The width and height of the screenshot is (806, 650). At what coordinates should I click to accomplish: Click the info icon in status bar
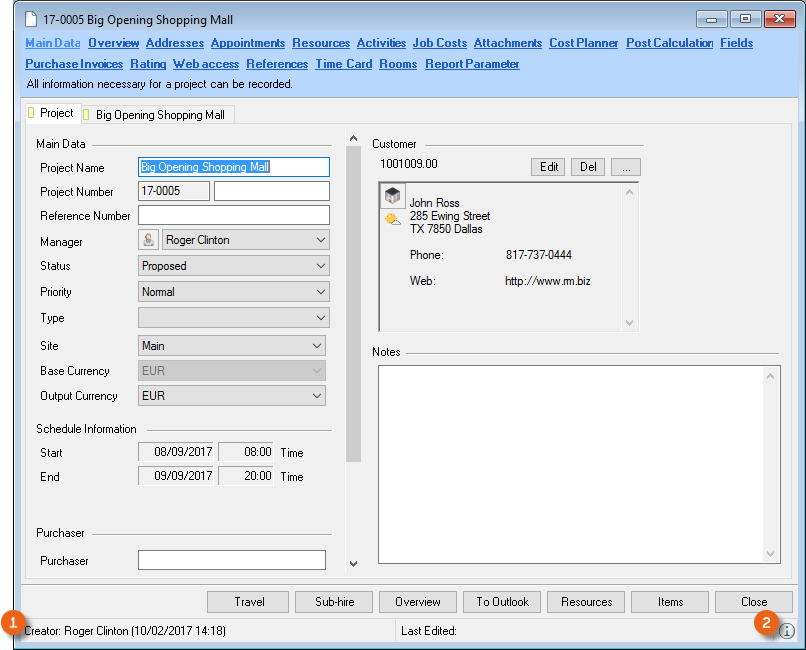[787, 631]
